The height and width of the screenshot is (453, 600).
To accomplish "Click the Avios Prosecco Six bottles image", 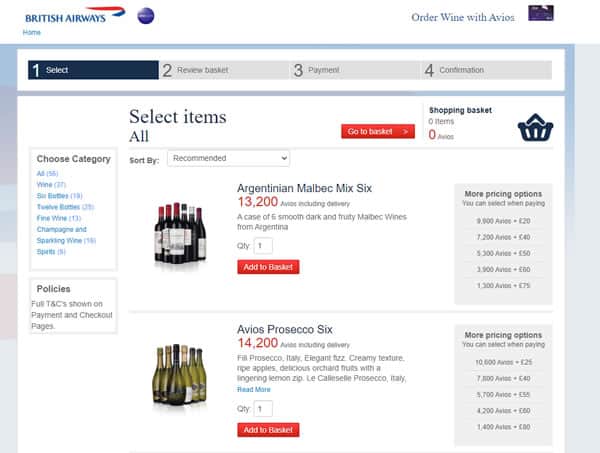I will [179, 374].
